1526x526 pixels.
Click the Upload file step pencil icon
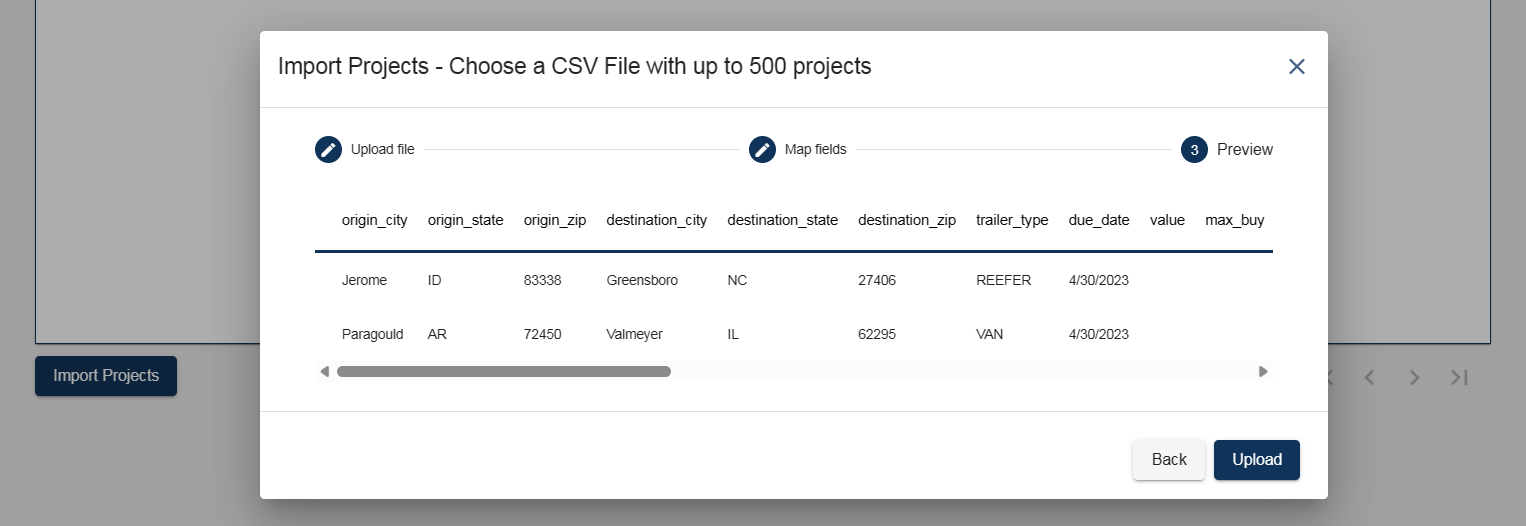(x=328, y=150)
